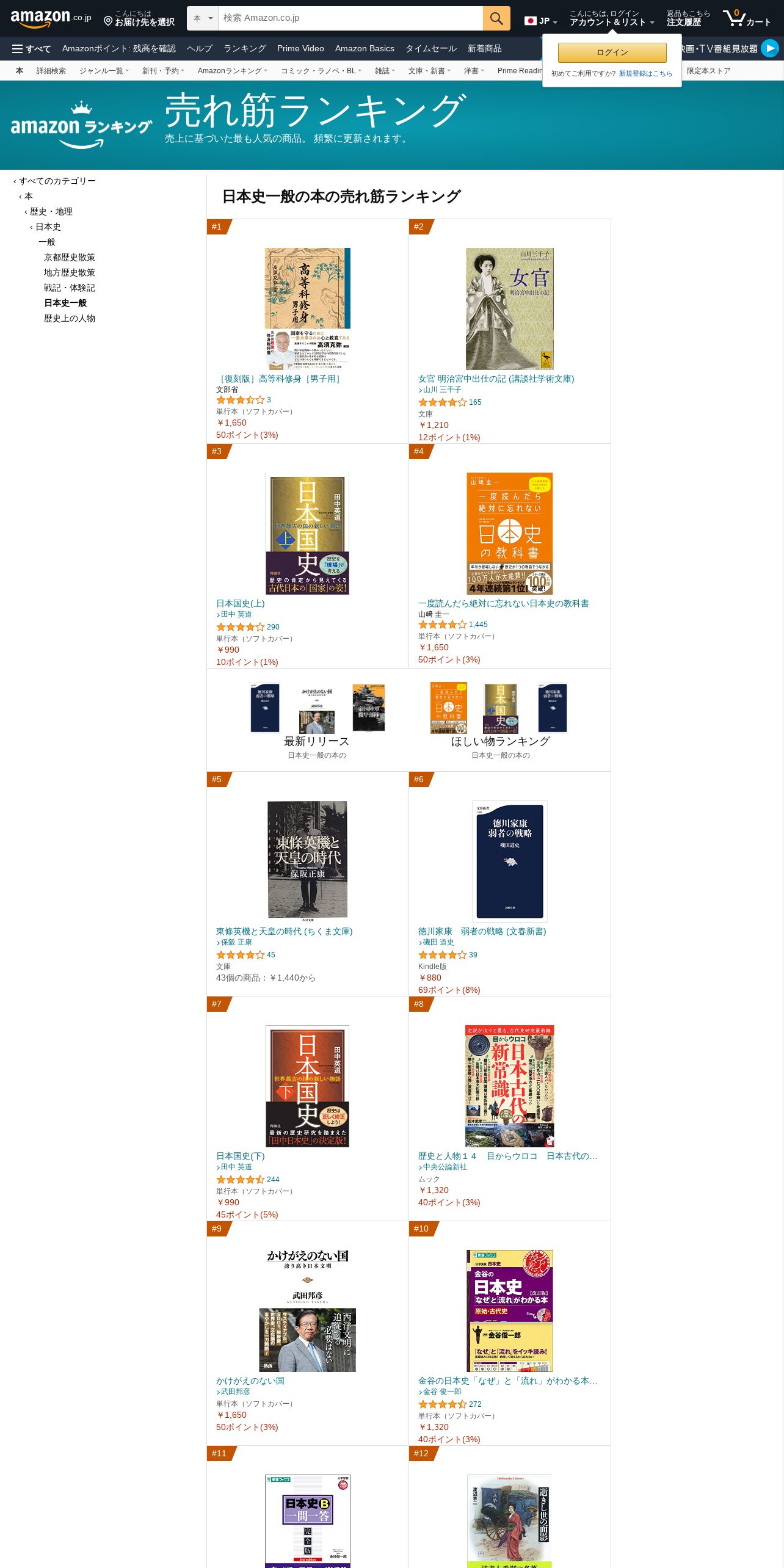Open the shopping cart icon
This screenshot has width=784, height=1568.
point(734,18)
